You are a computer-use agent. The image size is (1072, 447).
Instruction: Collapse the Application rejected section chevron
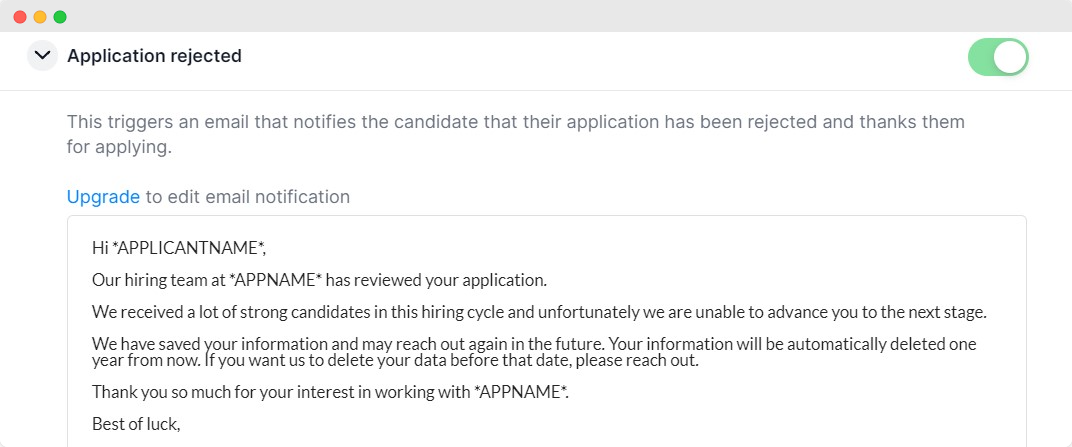point(42,56)
